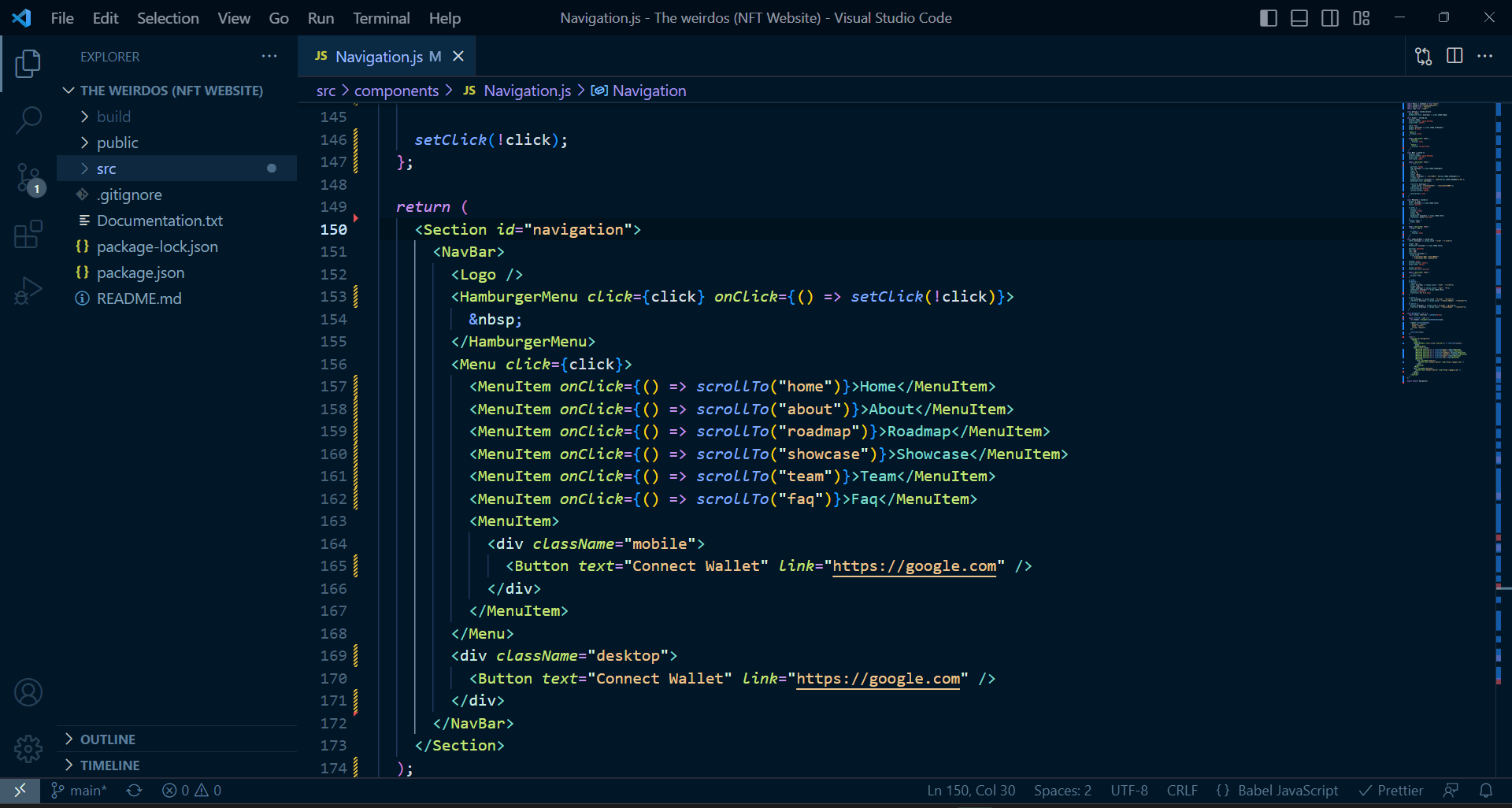Click the remote connection icon in status bar
1512x808 pixels.
click(x=20, y=790)
